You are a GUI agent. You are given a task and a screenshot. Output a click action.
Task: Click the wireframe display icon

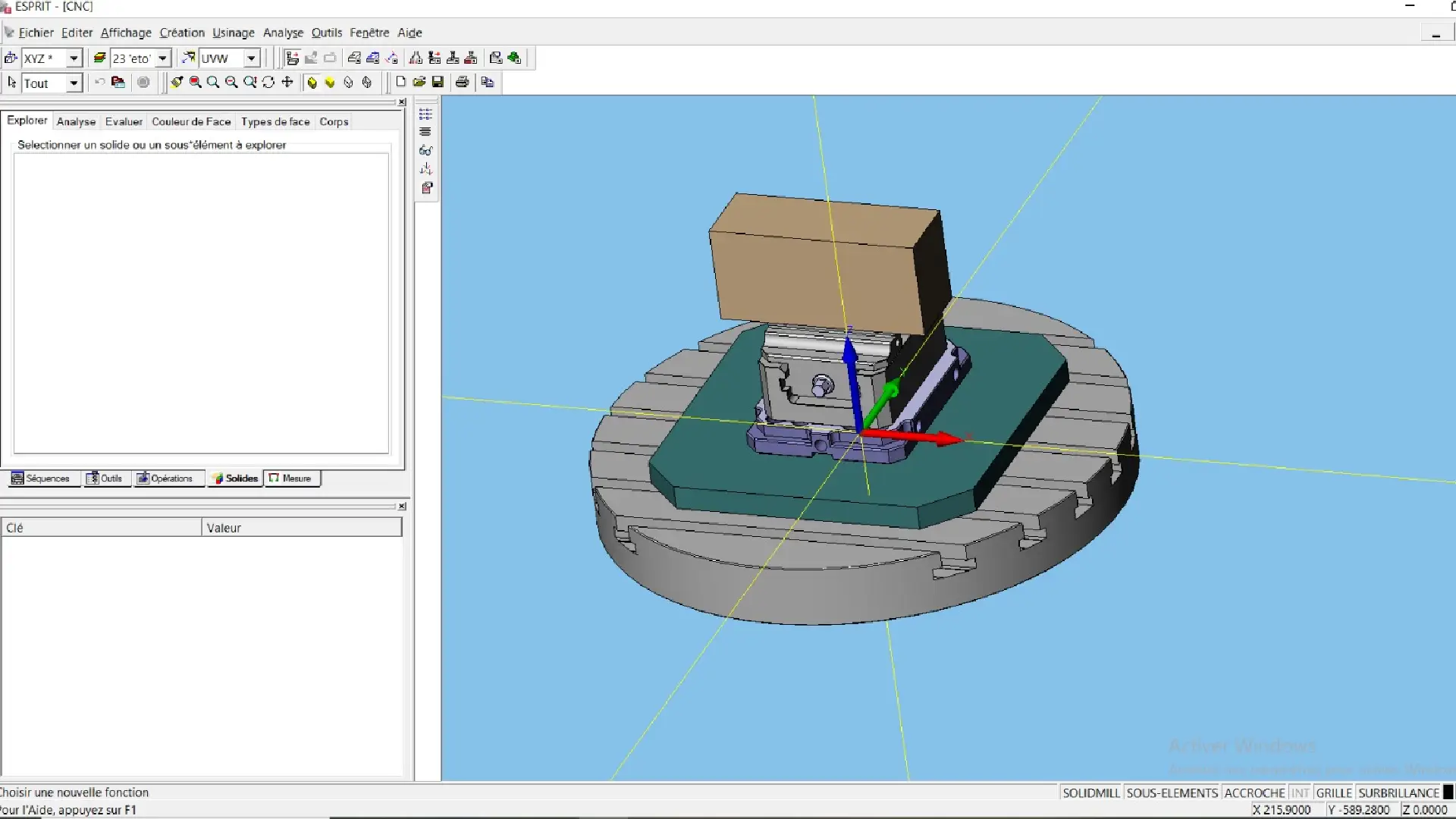coord(349,82)
